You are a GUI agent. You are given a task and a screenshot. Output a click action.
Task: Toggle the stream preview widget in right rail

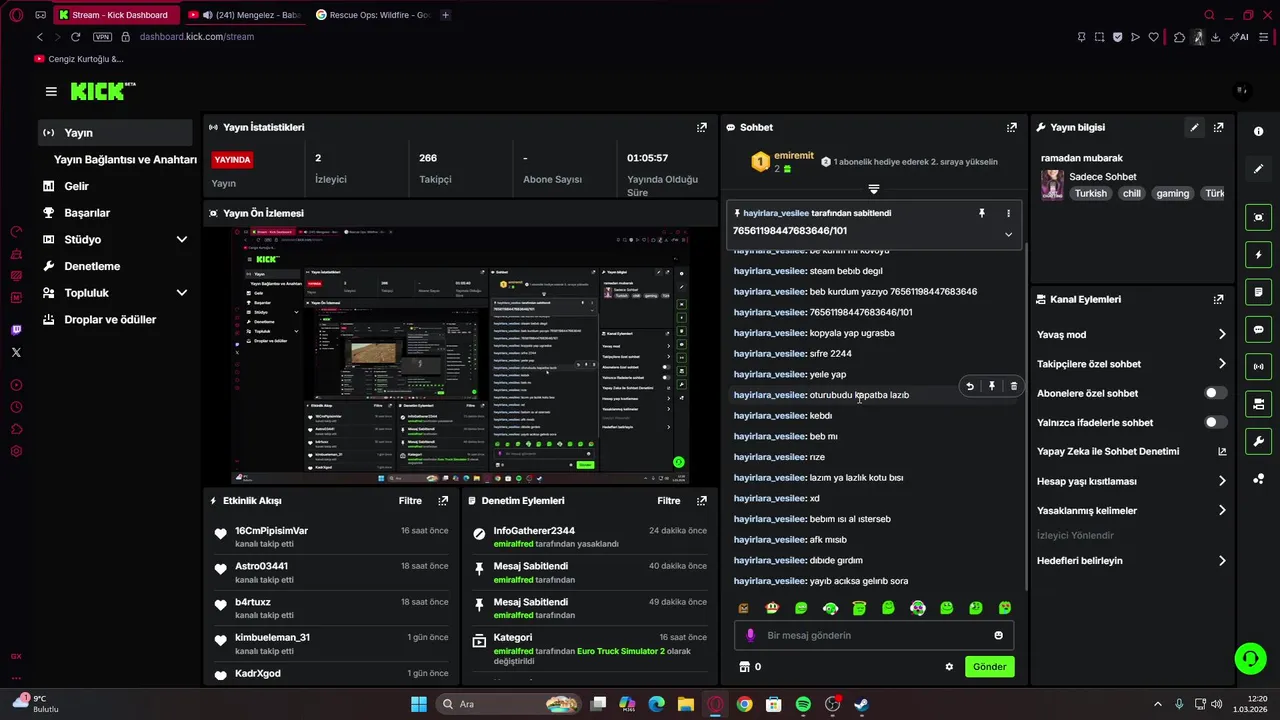coord(1258,217)
